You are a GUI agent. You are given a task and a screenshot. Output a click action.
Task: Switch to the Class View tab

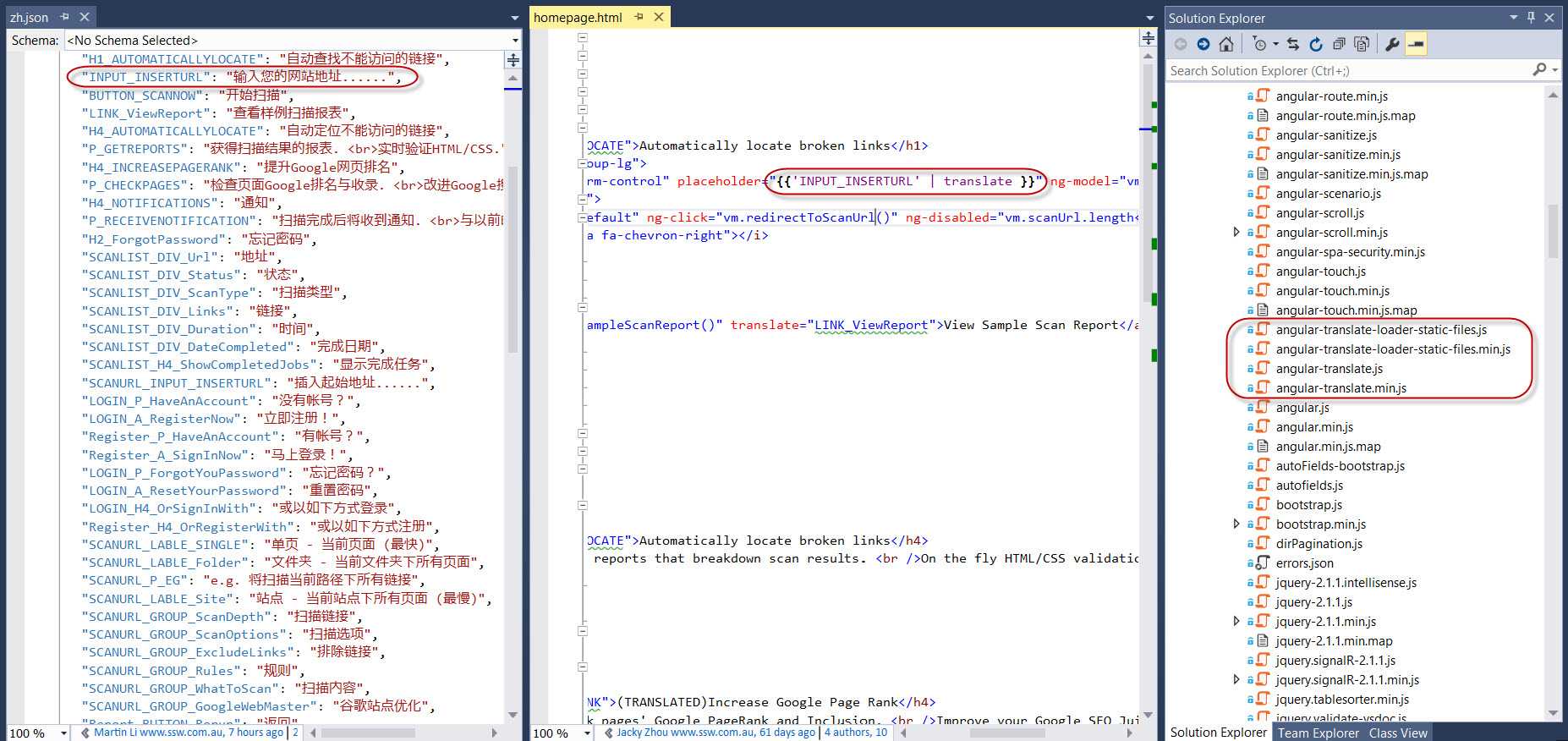point(1397,733)
